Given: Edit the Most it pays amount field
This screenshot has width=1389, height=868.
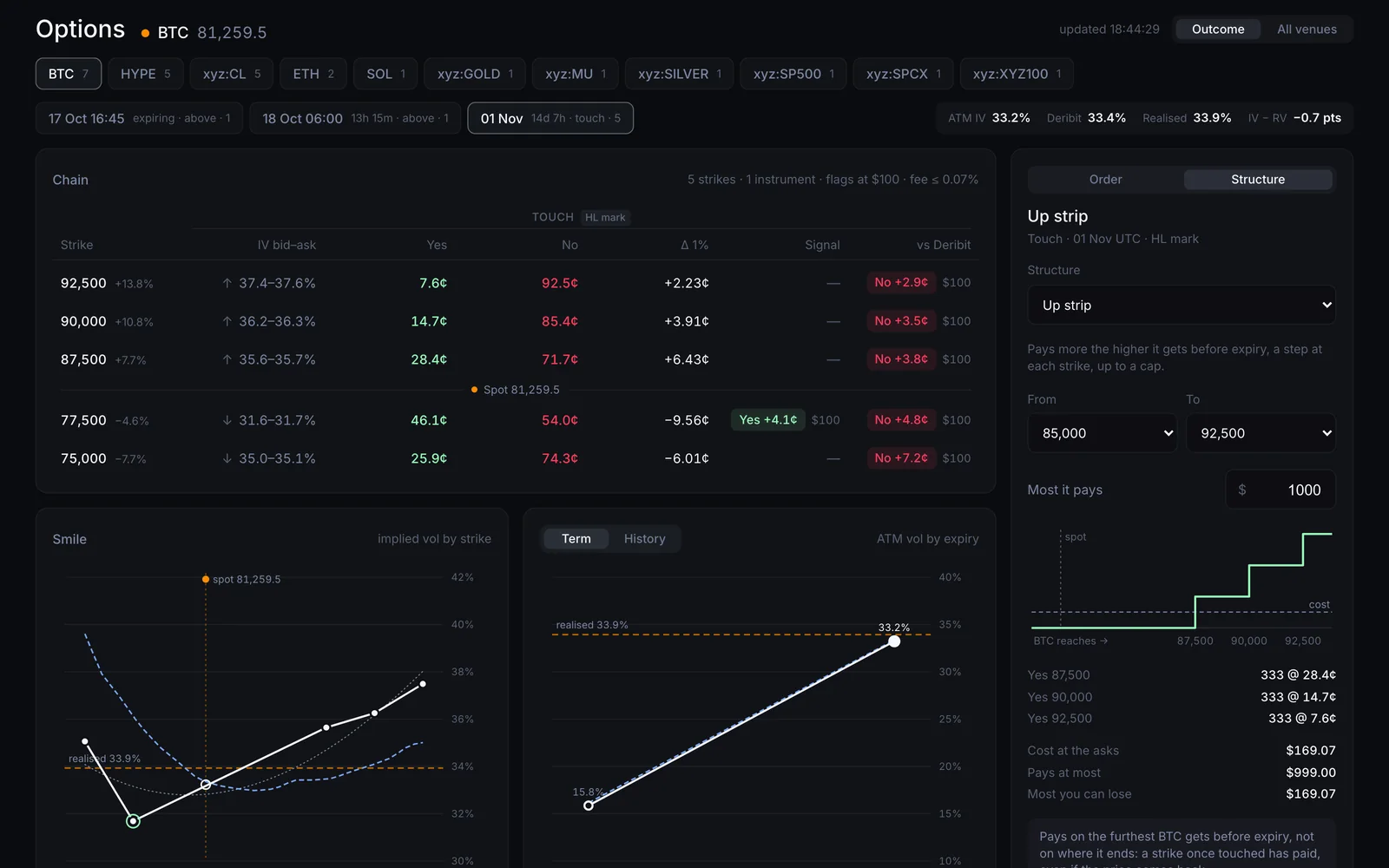Looking at the screenshot, I should tap(1280, 490).
